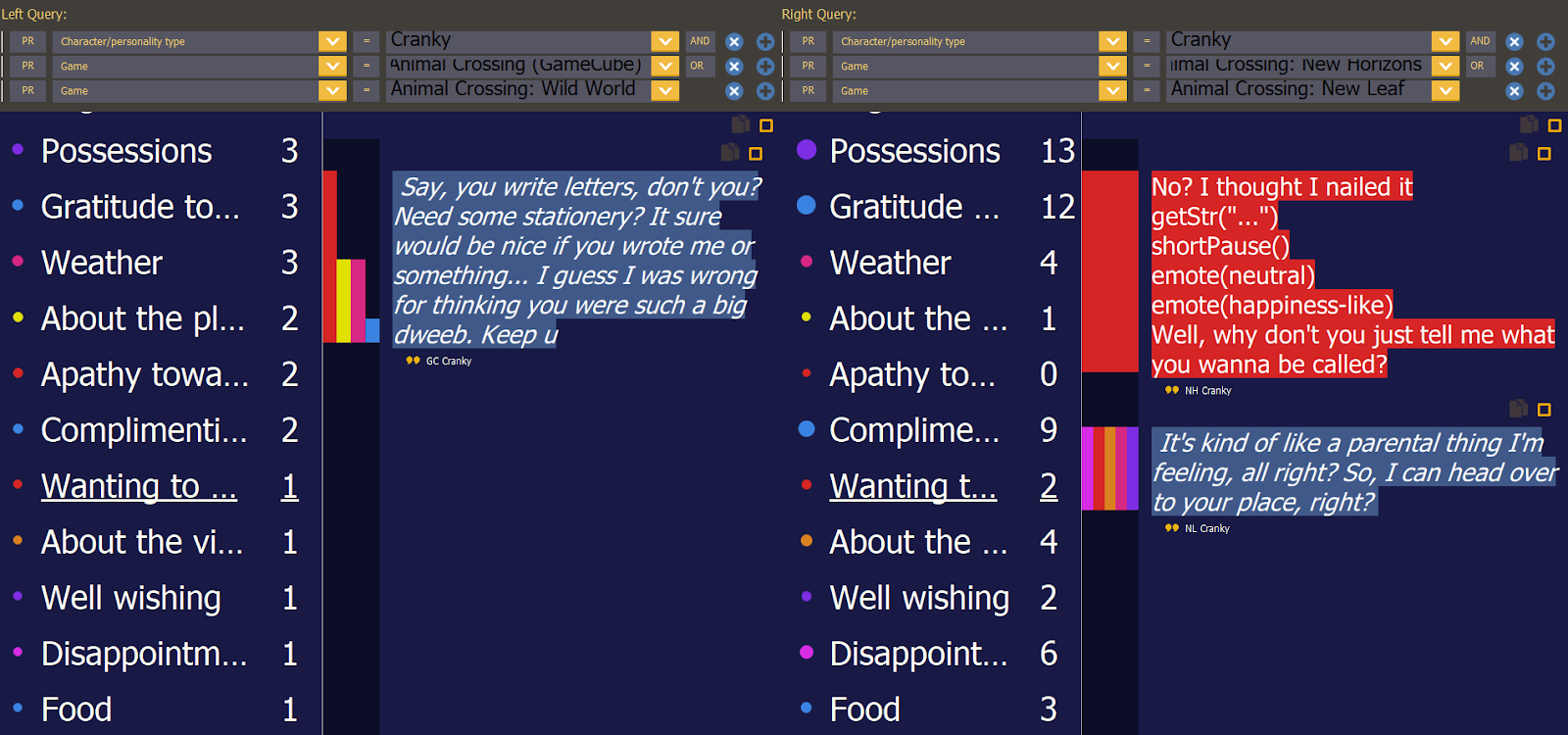Add condition after Left Query Cranky row
The image size is (1568, 735).
tap(765, 42)
